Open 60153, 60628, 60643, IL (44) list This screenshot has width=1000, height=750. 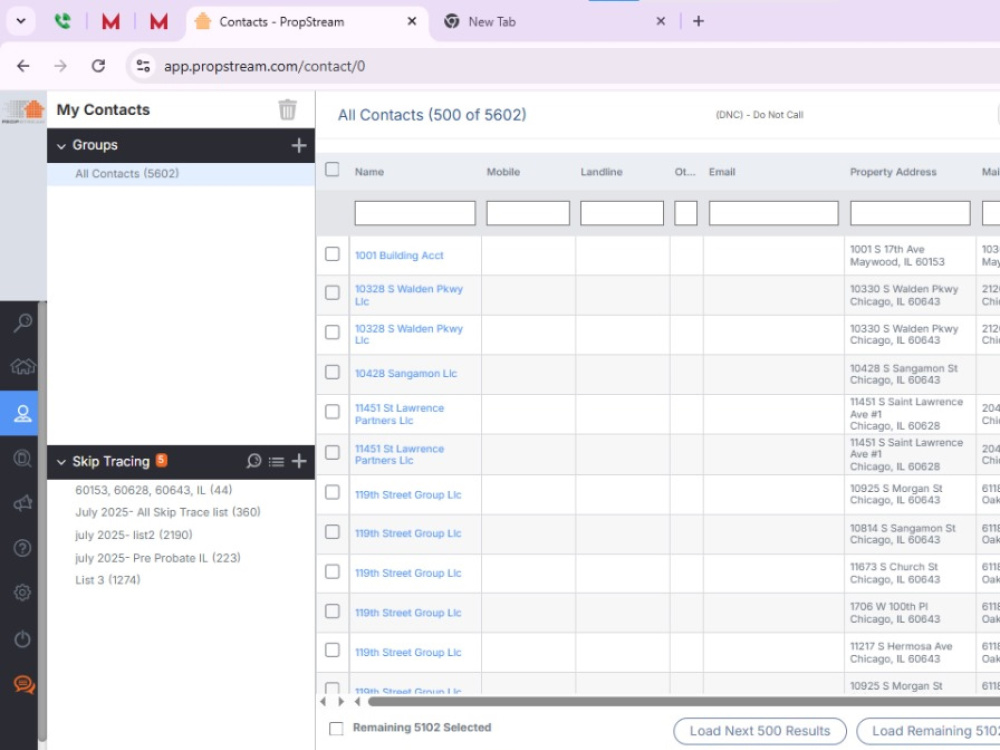click(154, 490)
